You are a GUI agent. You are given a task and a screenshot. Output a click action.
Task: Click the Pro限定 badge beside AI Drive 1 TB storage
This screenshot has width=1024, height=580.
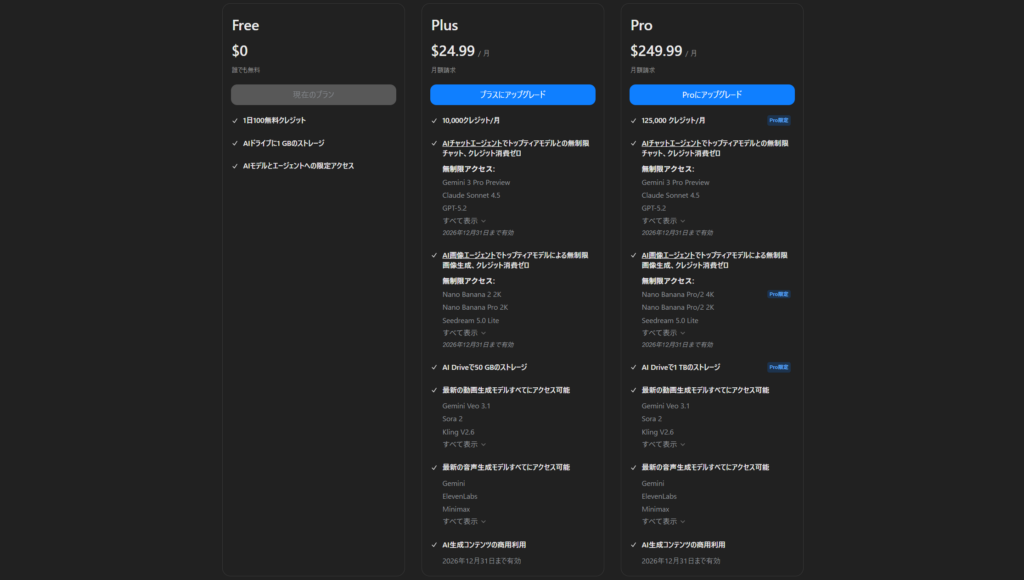(779, 367)
